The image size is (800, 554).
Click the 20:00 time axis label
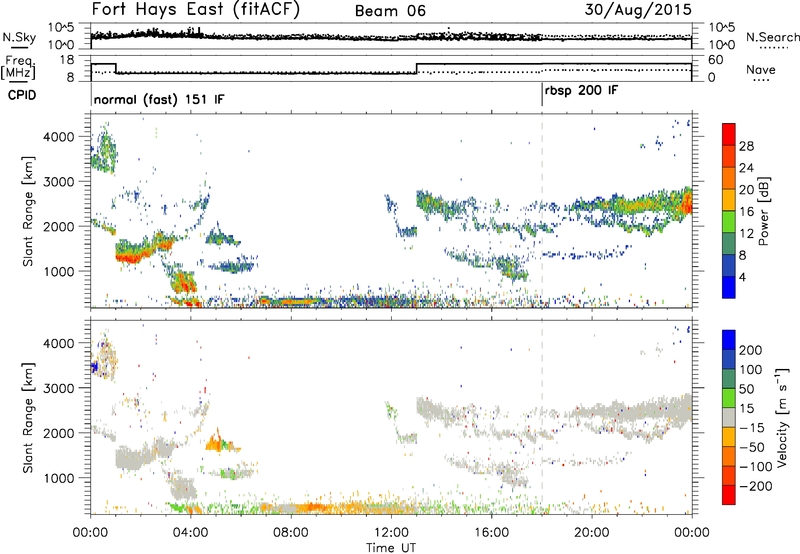(591, 533)
